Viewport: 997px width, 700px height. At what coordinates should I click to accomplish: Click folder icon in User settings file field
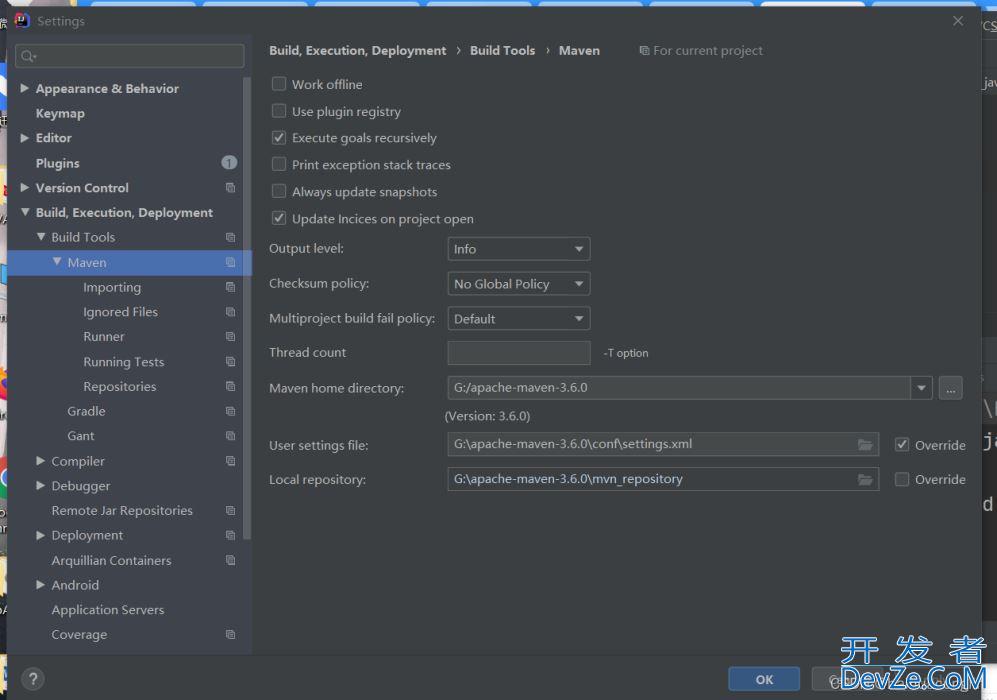tap(865, 444)
